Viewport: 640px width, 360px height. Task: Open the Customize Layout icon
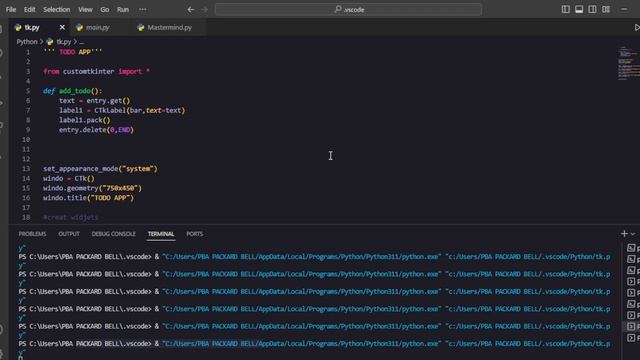tap(606, 9)
